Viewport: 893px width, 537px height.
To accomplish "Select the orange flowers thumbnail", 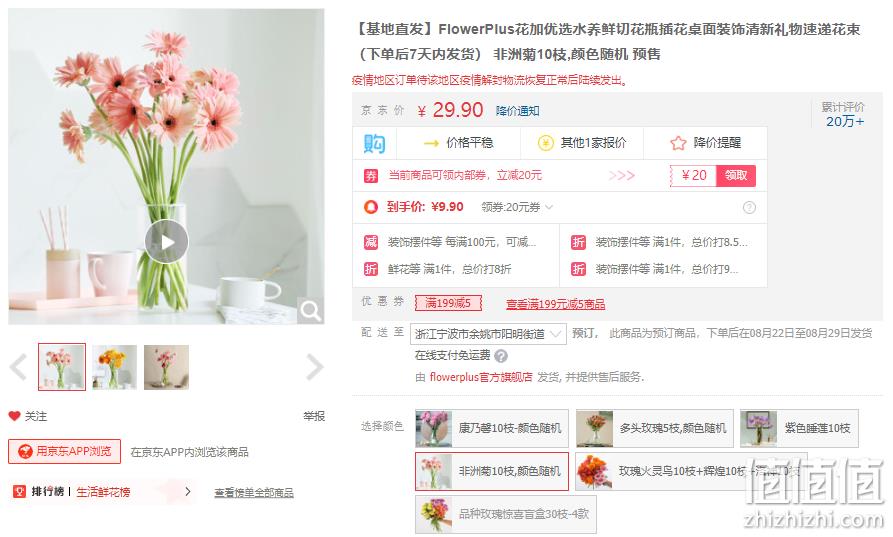I will tap(114, 367).
